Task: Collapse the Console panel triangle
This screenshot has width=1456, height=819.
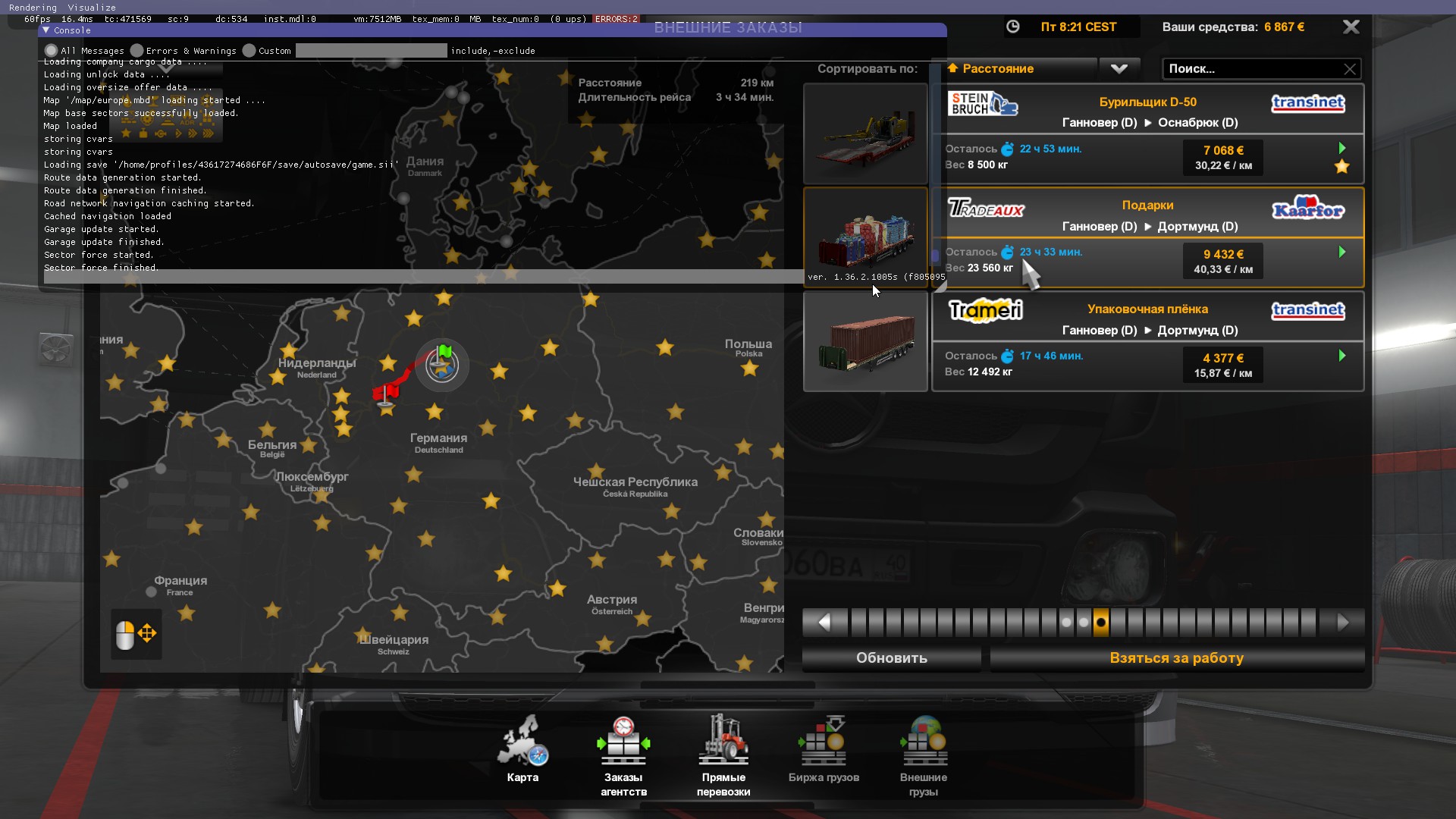Action: (46, 30)
